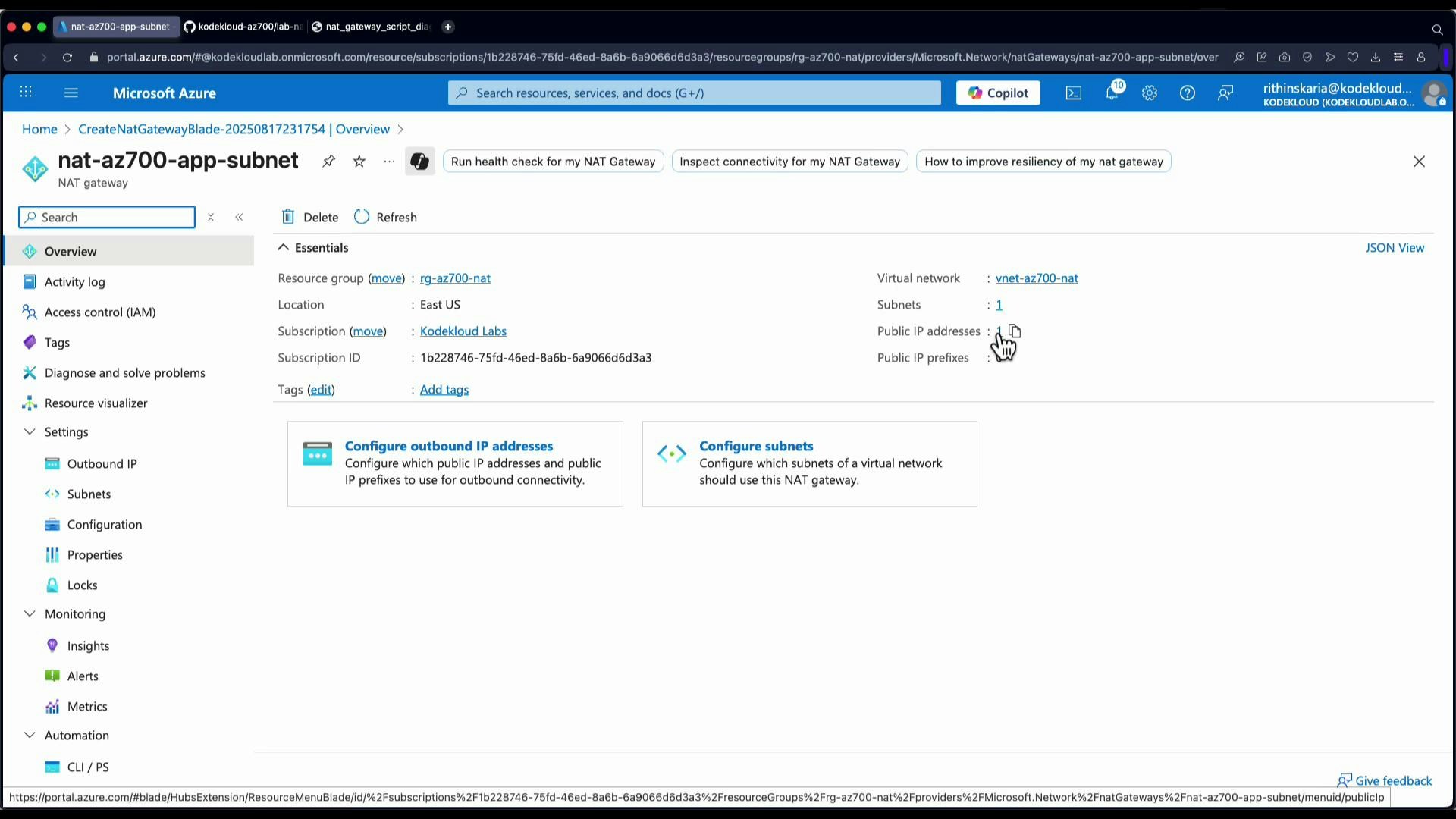Open Cloud Shell from the top bar
The width and height of the screenshot is (1456, 819).
click(x=1074, y=93)
